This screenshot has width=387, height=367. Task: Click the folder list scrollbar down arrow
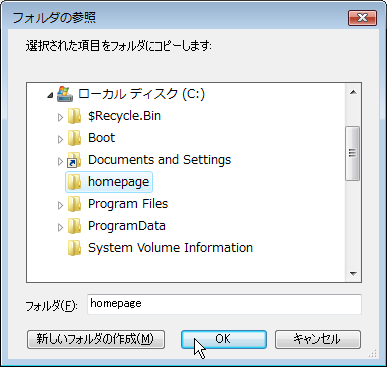(x=353, y=274)
